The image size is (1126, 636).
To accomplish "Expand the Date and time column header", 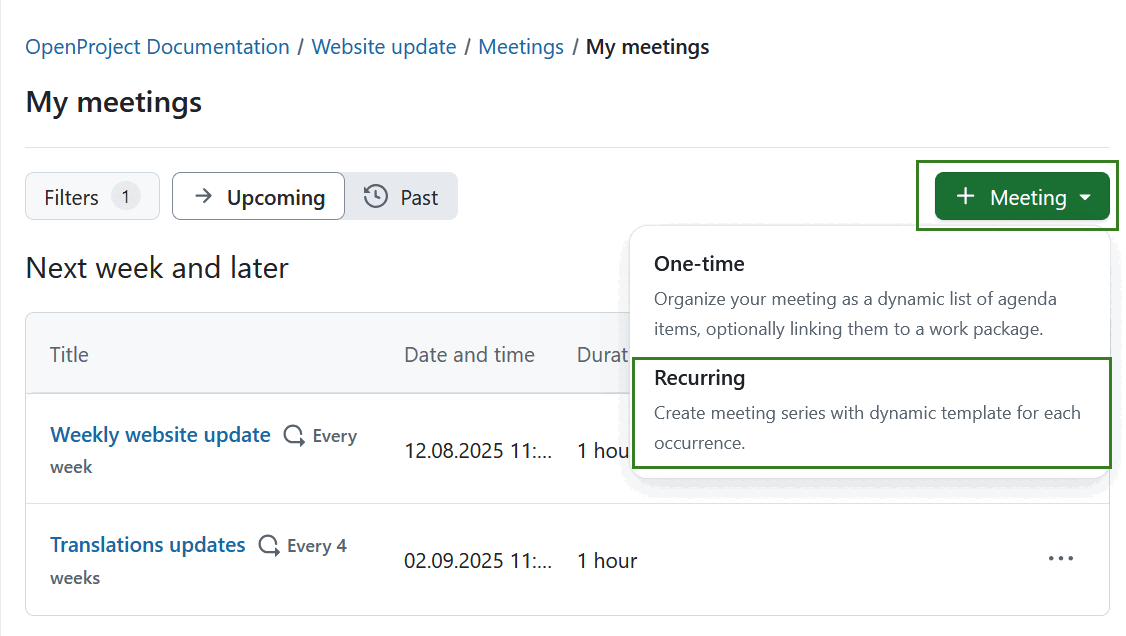I will click(469, 354).
